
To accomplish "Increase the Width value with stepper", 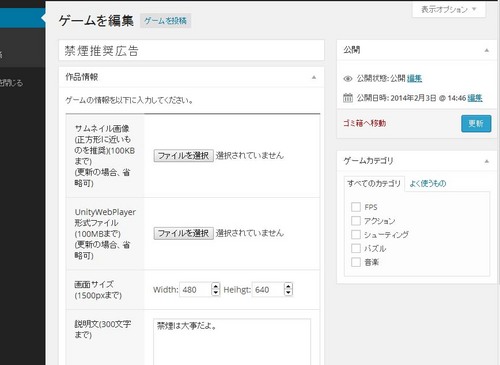I will (x=216, y=286).
